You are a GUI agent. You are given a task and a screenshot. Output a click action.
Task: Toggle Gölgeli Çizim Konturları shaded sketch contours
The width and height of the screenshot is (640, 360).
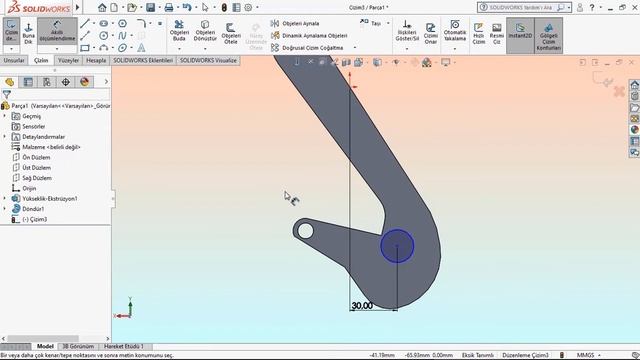[x=549, y=36]
